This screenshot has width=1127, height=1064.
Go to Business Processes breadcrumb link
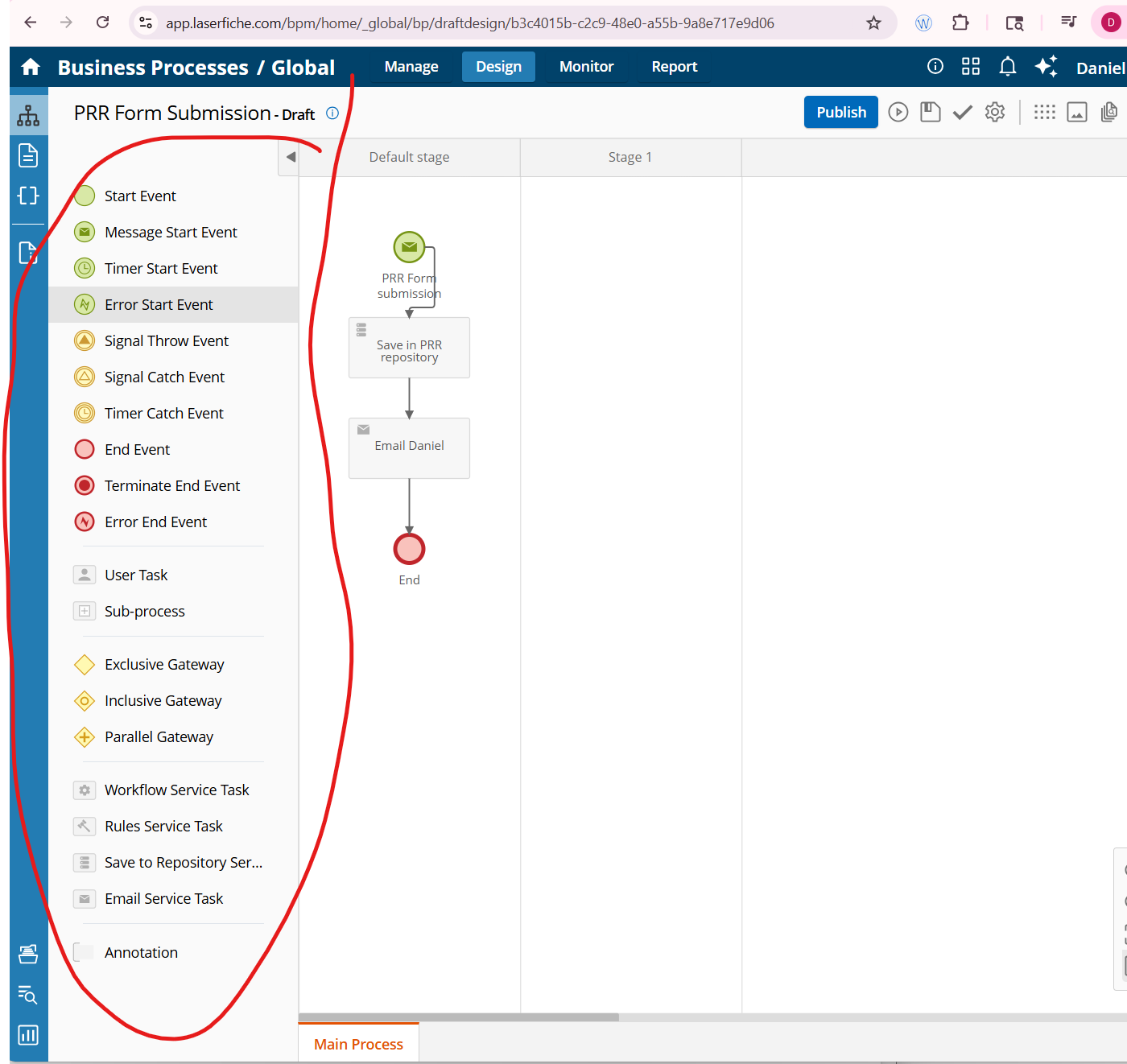[153, 68]
